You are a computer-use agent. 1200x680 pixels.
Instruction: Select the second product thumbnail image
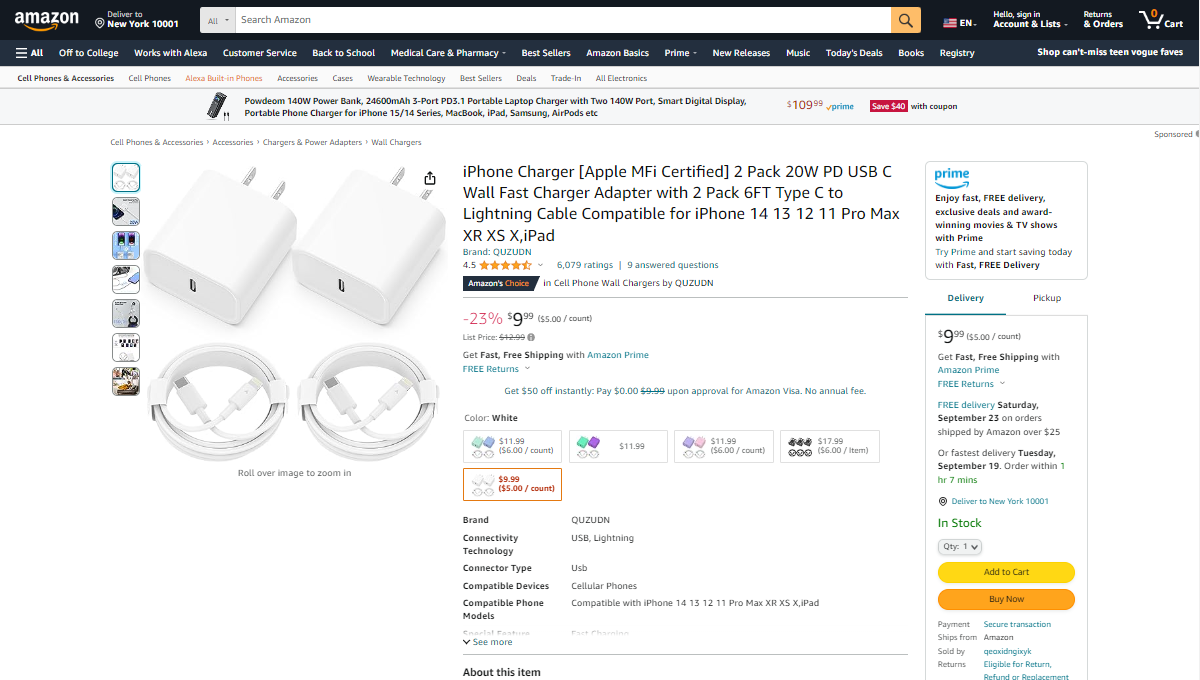(x=126, y=212)
